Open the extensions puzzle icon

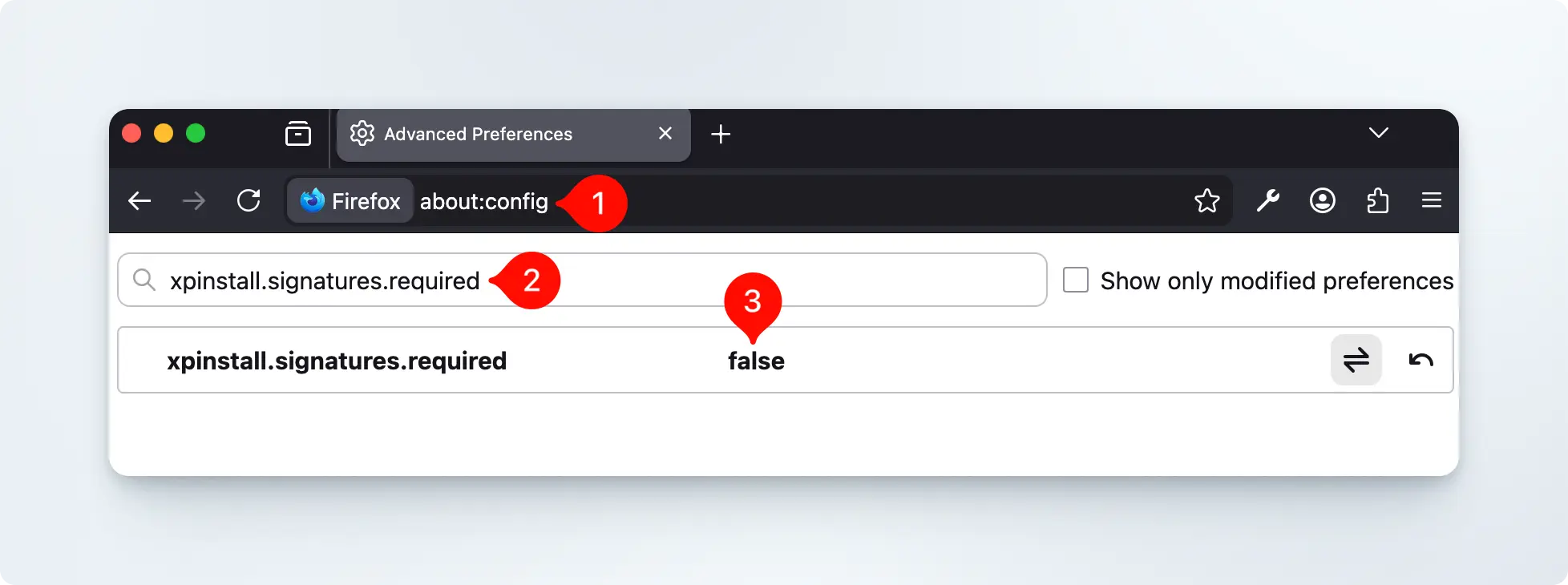click(1377, 200)
